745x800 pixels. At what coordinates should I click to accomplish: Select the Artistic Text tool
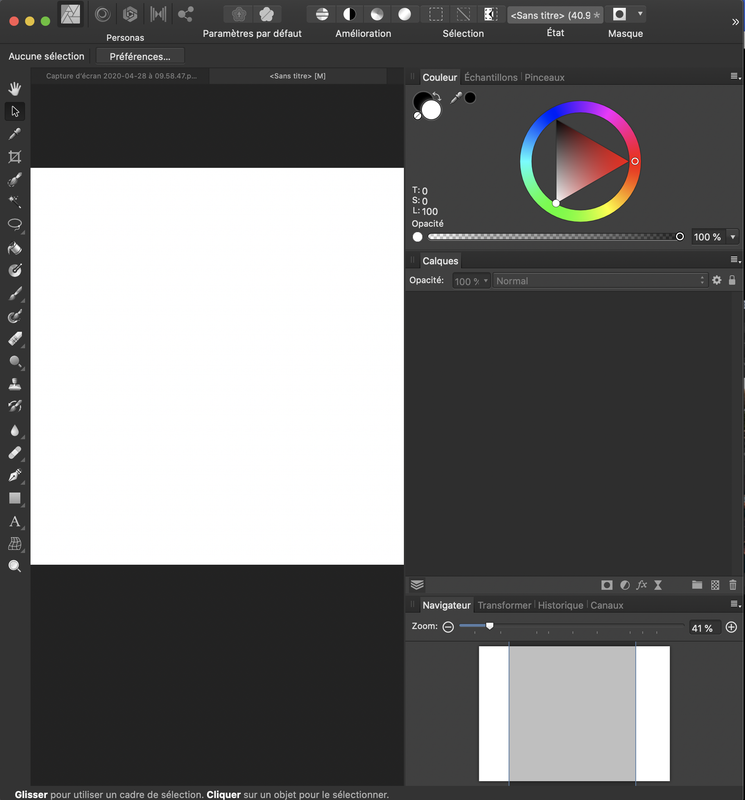15,521
